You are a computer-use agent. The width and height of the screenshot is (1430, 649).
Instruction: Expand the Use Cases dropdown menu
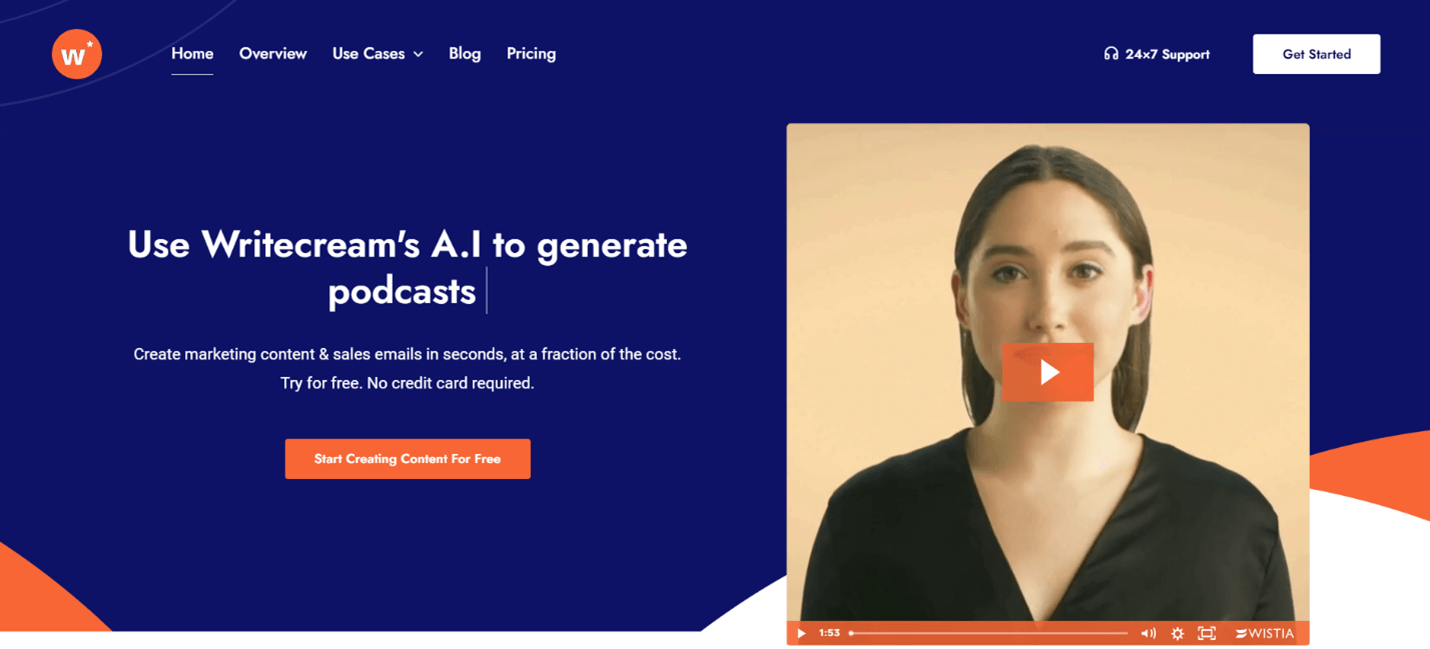click(378, 54)
